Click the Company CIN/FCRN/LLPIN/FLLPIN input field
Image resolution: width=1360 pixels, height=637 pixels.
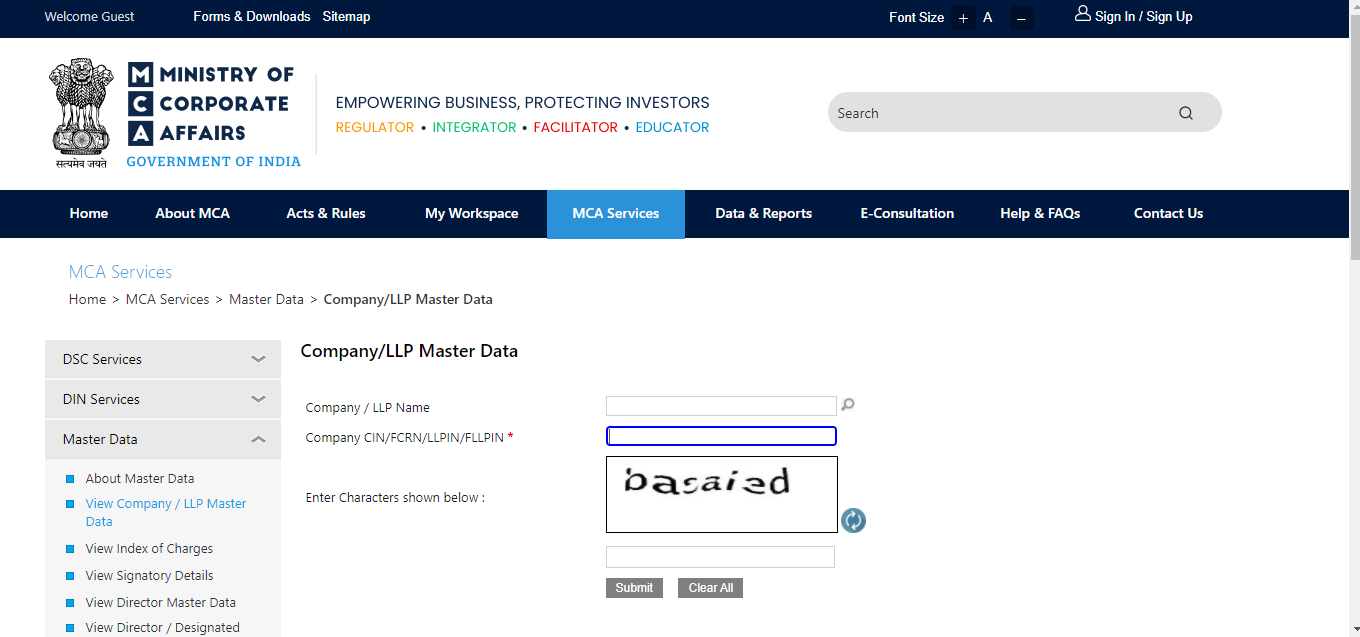(x=720, y=435)
